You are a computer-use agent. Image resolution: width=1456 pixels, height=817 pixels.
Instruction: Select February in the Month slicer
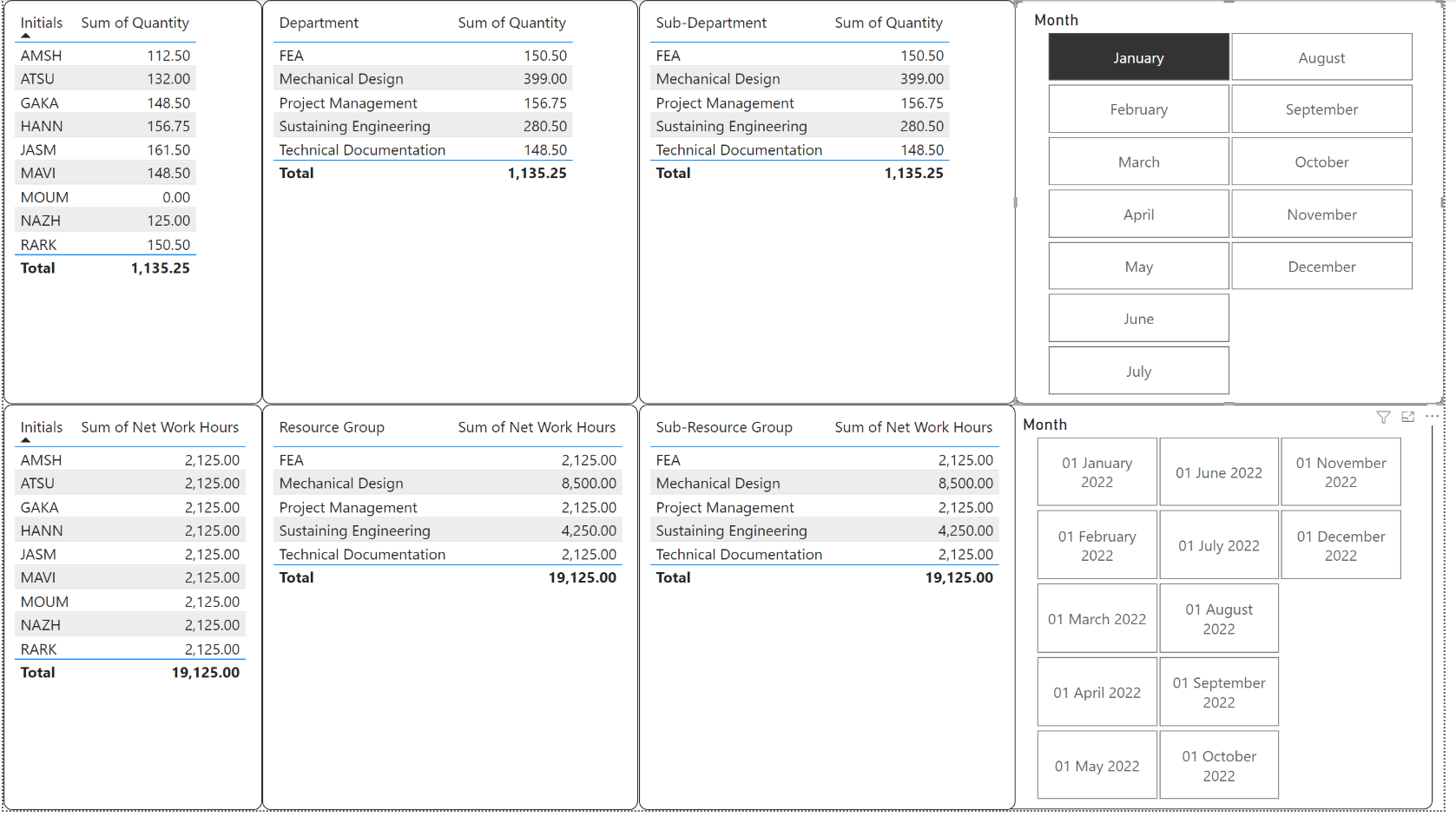pyautogui.click(x=1138, y=109)
